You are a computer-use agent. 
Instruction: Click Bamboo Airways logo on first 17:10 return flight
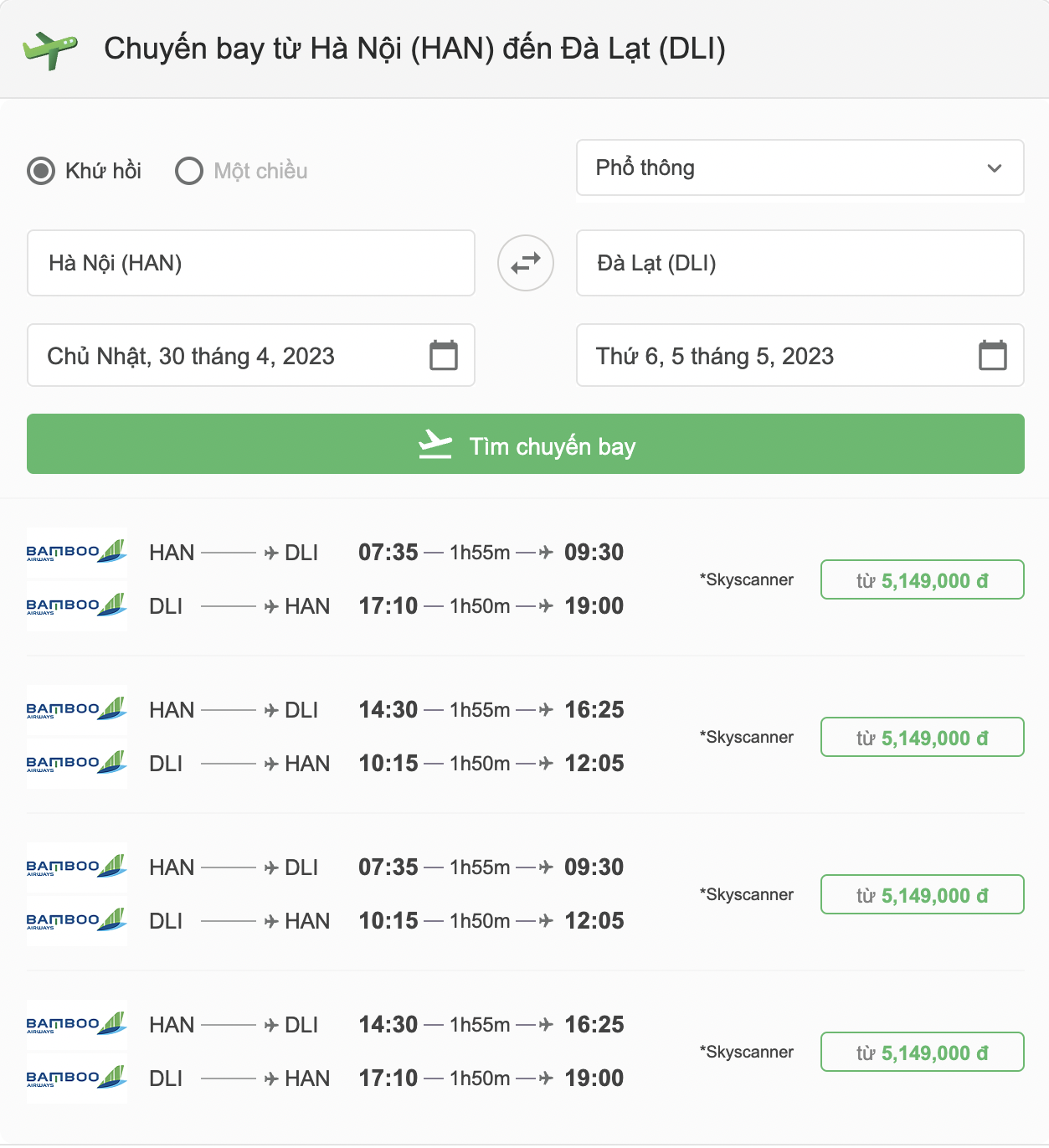pyautogui.click(x=77, y=606)
